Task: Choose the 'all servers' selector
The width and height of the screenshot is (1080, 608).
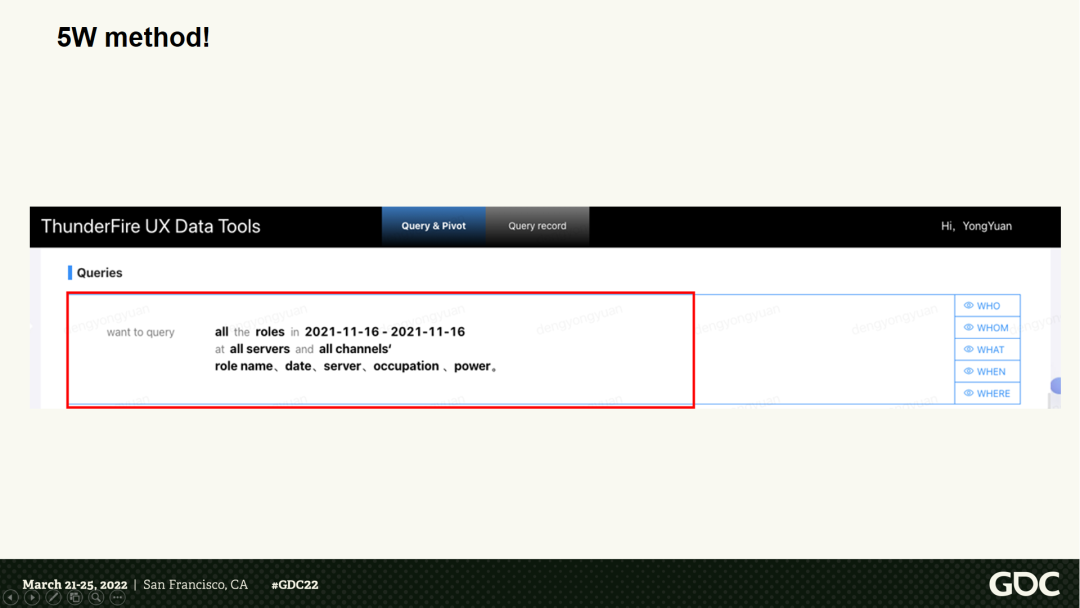Action: click(260, 349)
